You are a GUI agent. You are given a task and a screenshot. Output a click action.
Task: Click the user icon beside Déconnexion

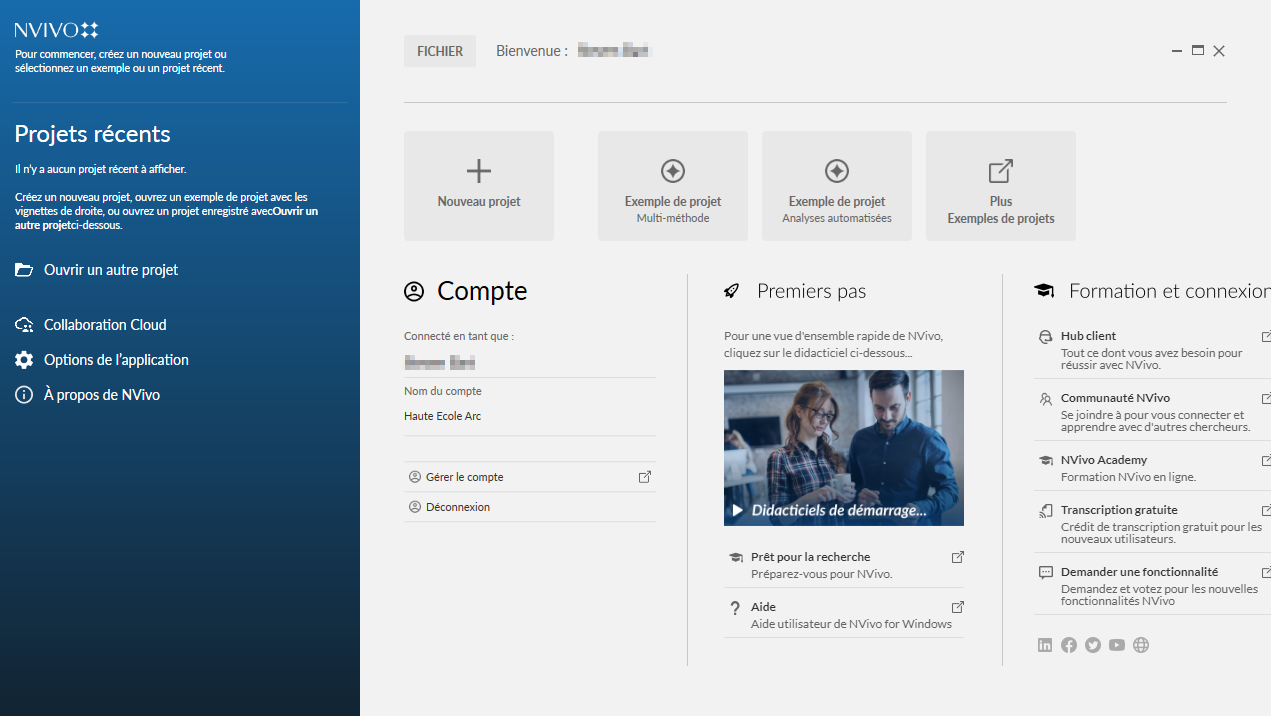click(x=415, y=507)
